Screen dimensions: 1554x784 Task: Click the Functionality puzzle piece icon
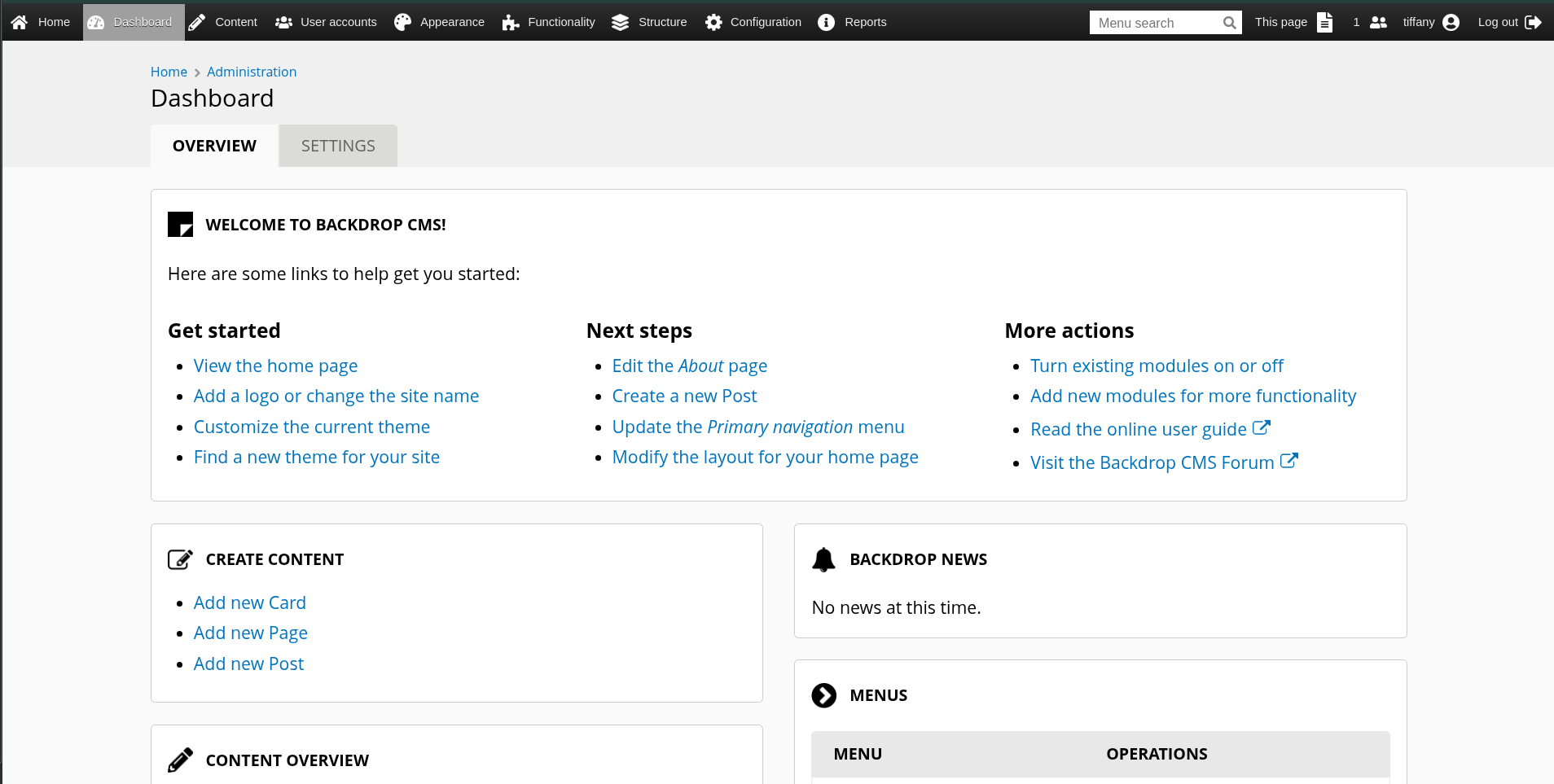[511, 22]
